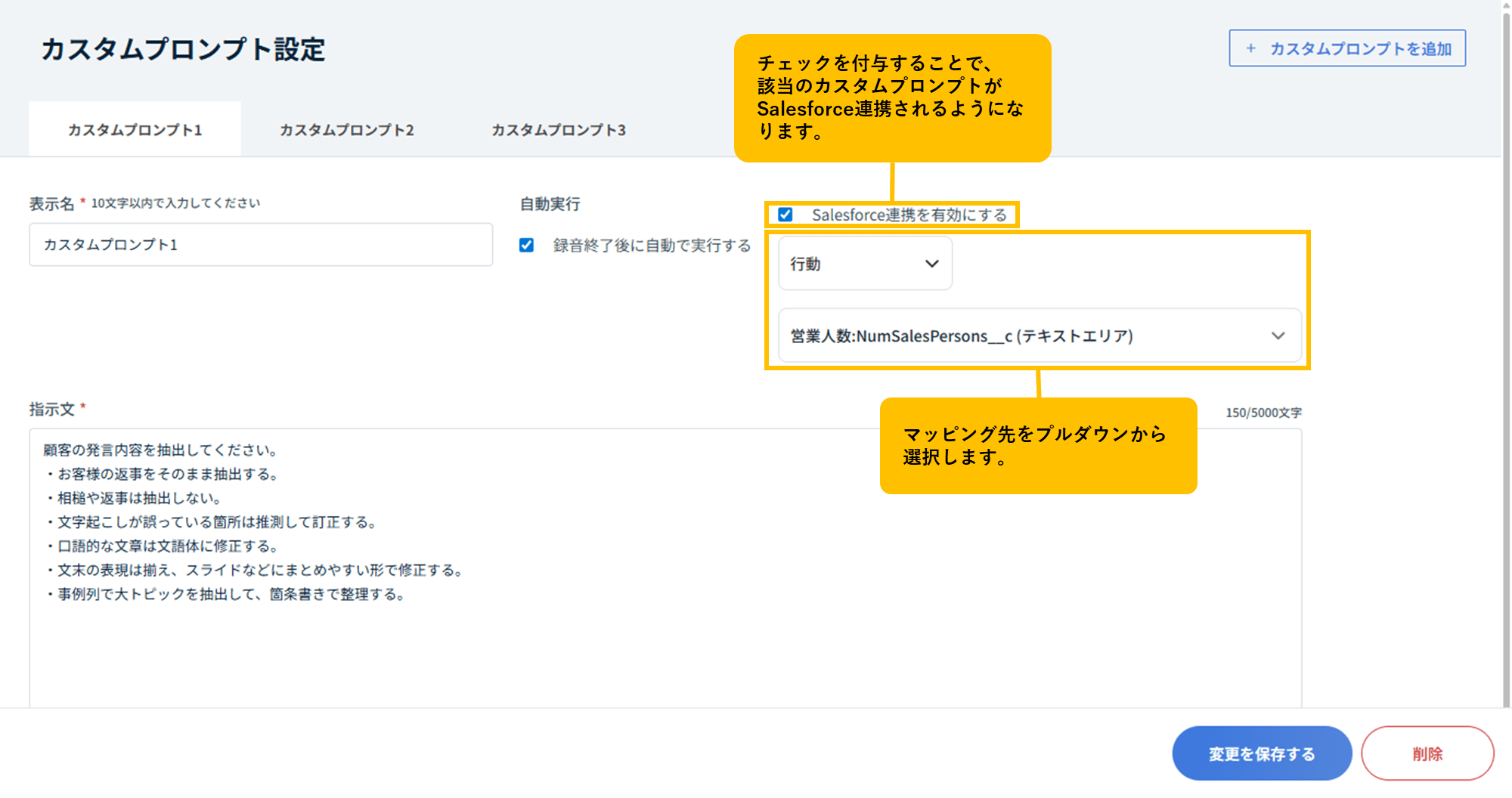Click the カスタムプロンプトを追加 button
This screenshot has height=798, width=1512.
tap(1347, 48)
